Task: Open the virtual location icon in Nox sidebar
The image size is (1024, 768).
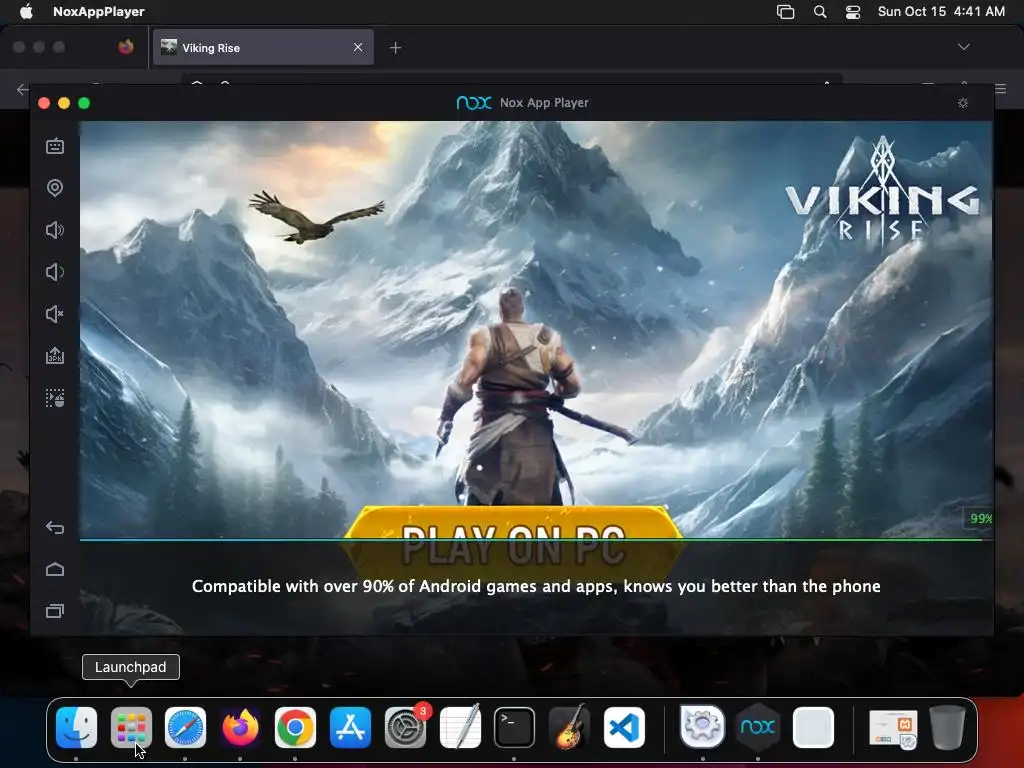Action: point(55,188)
